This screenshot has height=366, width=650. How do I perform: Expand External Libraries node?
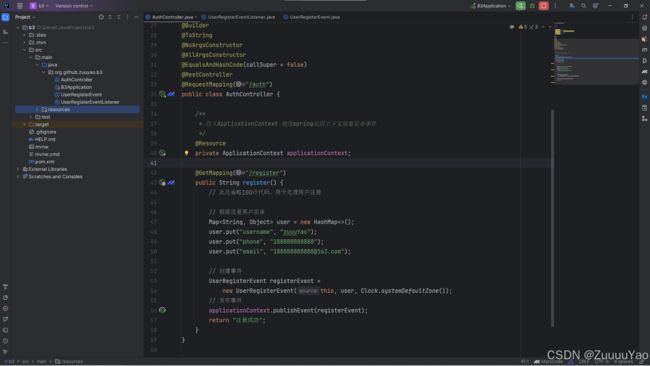(18, 169)
